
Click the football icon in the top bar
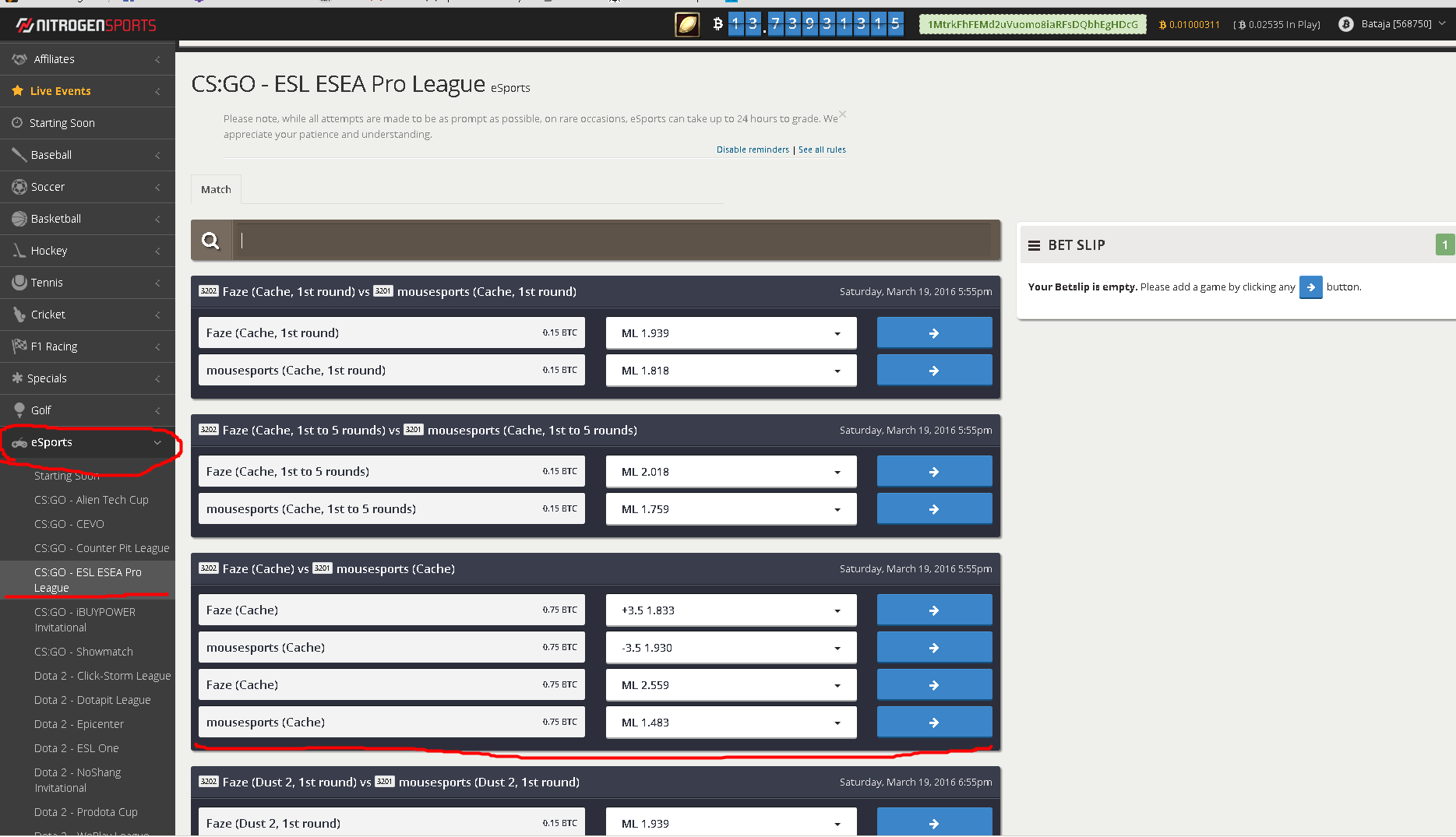(686, 25)
